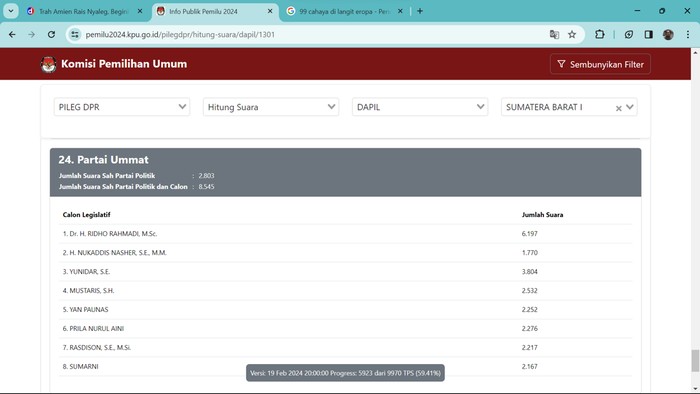Expand the SUMATERA BARAT I dropdown arrow

629,107
